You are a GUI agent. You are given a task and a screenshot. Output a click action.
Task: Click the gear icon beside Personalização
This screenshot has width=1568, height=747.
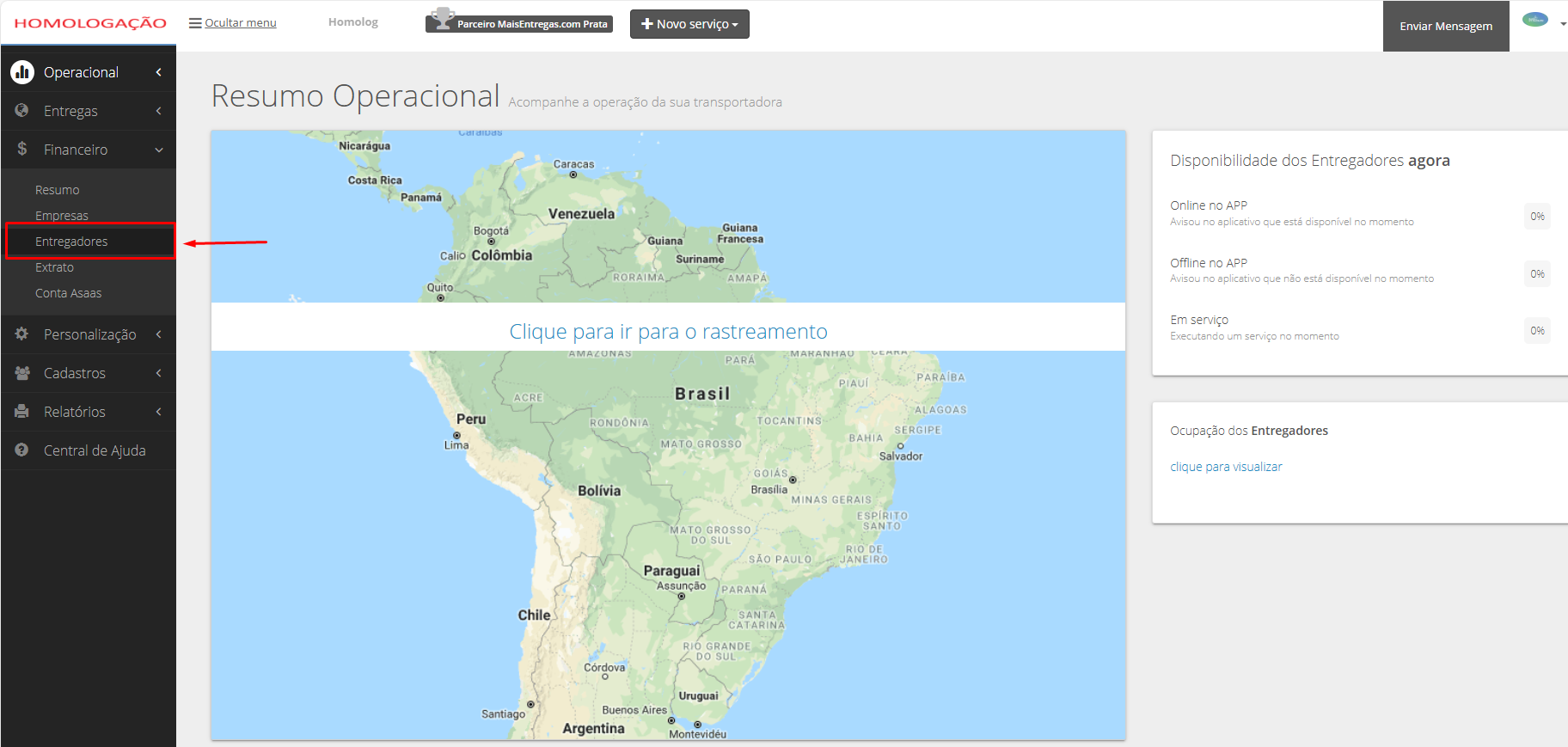click(22, 334)
